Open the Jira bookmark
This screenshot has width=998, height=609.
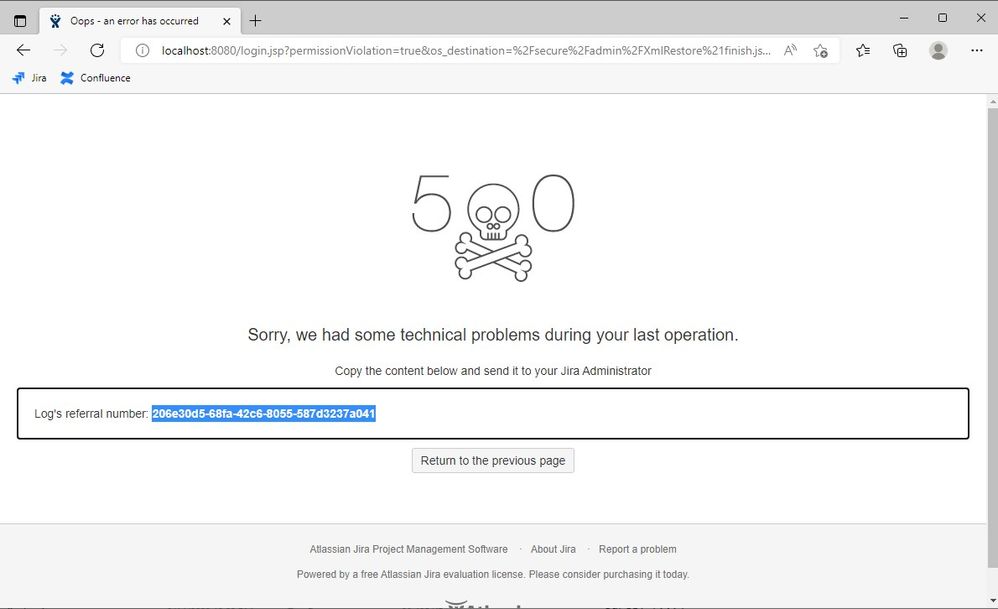29,78
